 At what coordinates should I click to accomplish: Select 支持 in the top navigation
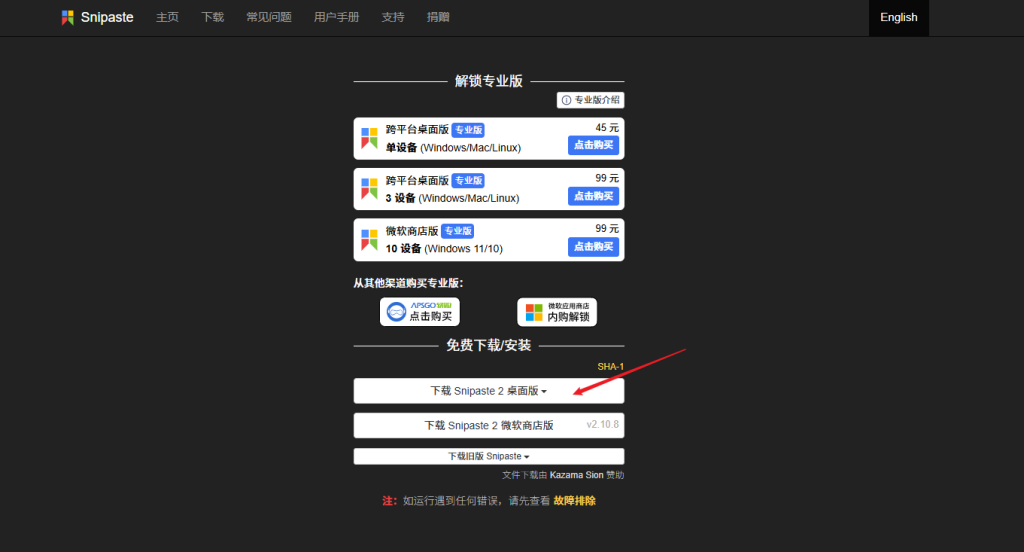[x=392, y=18]
